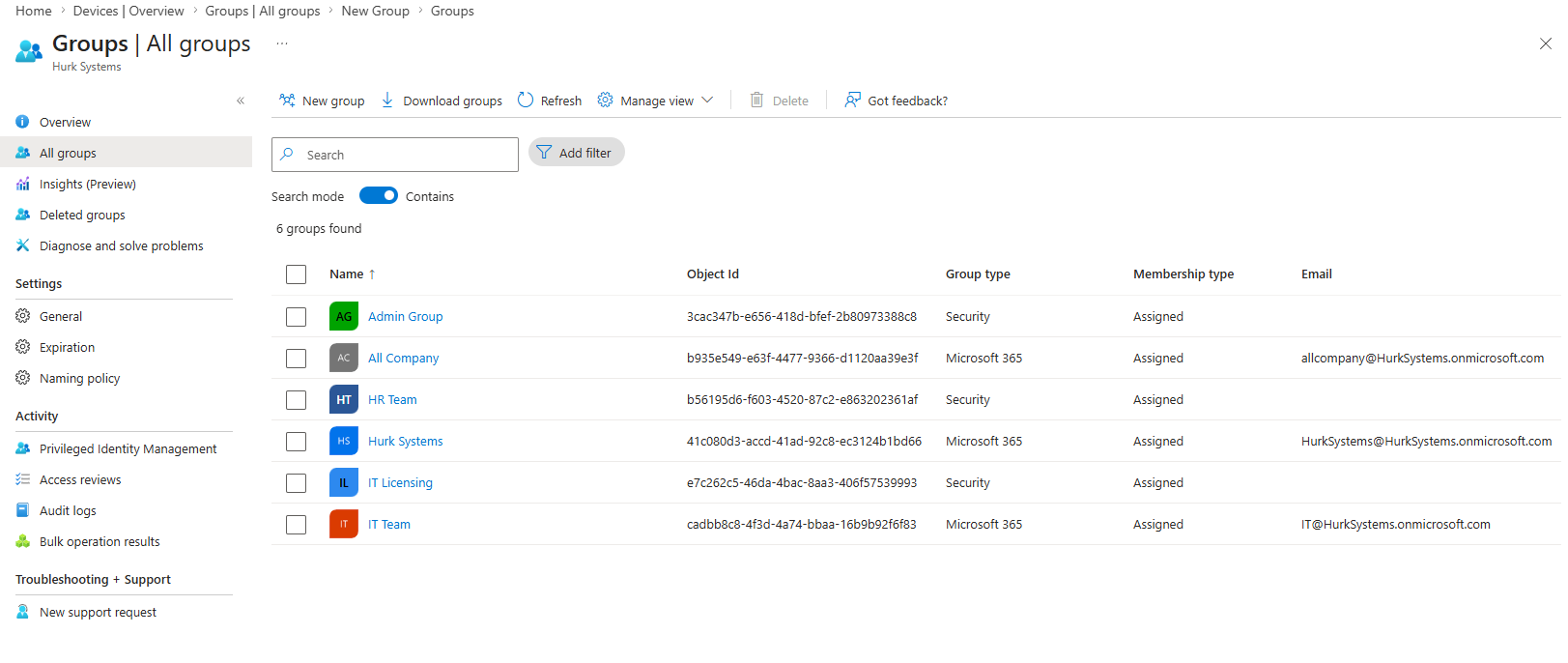Check the Hurk Systems row checkbox
Screen dimensions: 1568x663
(x=296, y=442)
